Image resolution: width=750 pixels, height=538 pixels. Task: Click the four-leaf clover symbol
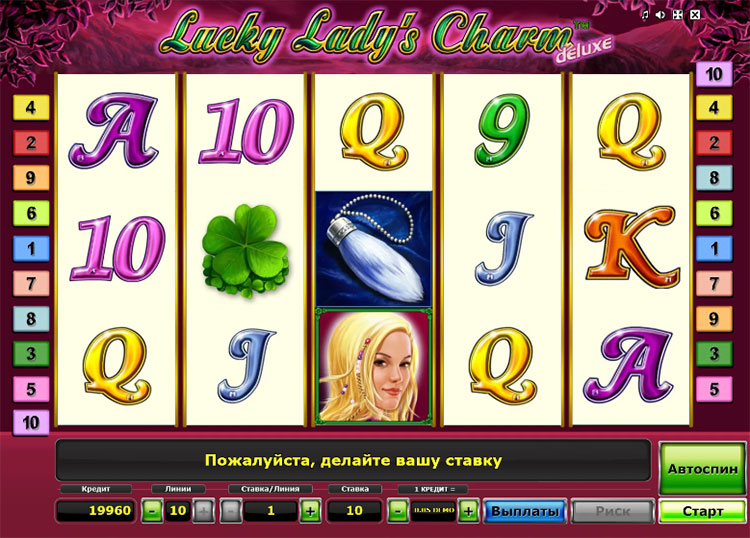click(245, 250)
